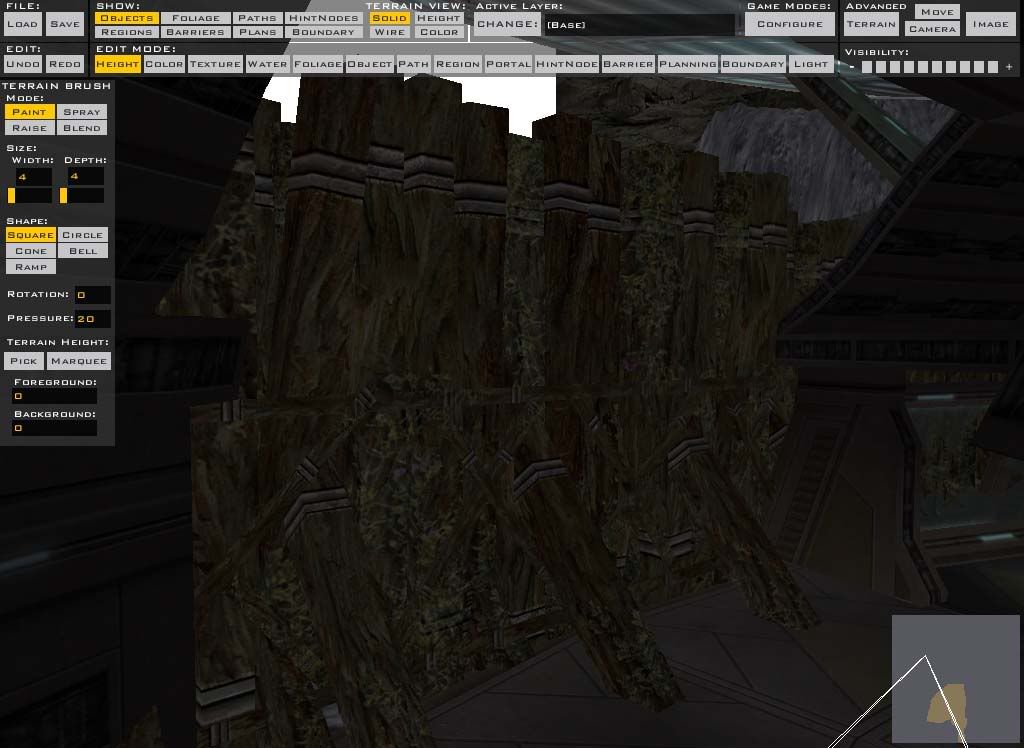Image resolution: width=1024 pixels, height=748 pixels.
Task: Switch to Planning edit mode
Action: pyautogui.click(x=688, y=64)
